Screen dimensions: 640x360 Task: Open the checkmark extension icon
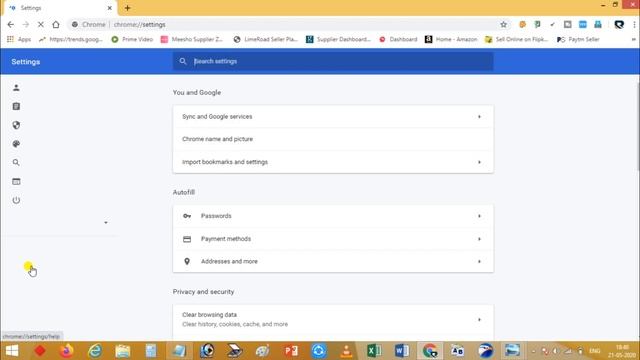click(x=552, y=24)
